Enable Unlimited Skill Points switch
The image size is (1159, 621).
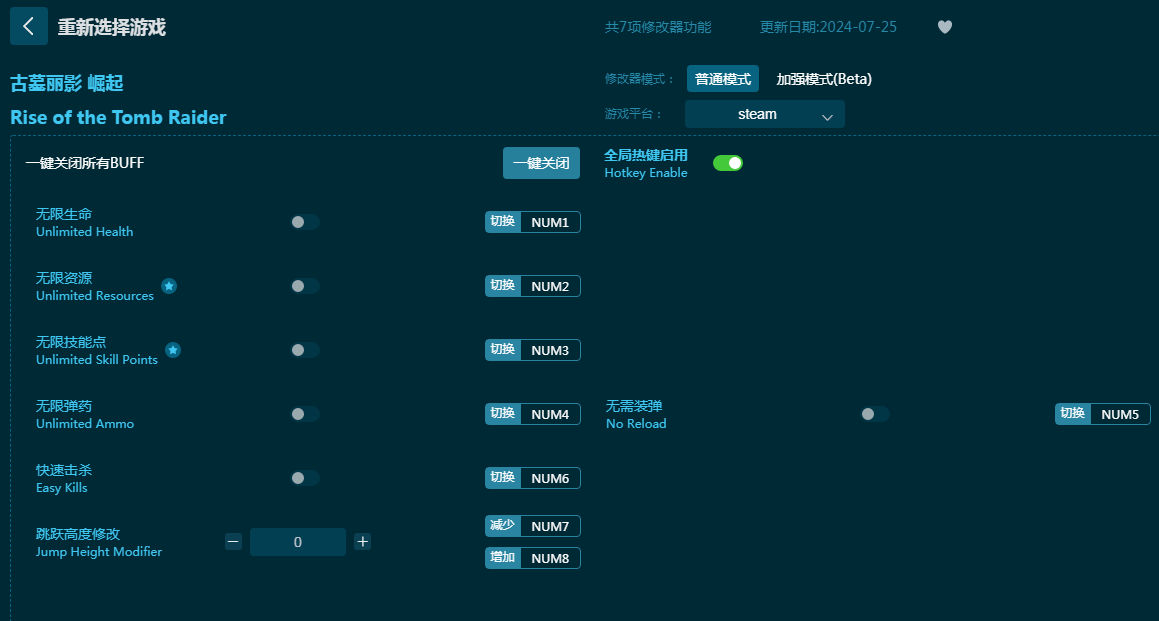305,350
